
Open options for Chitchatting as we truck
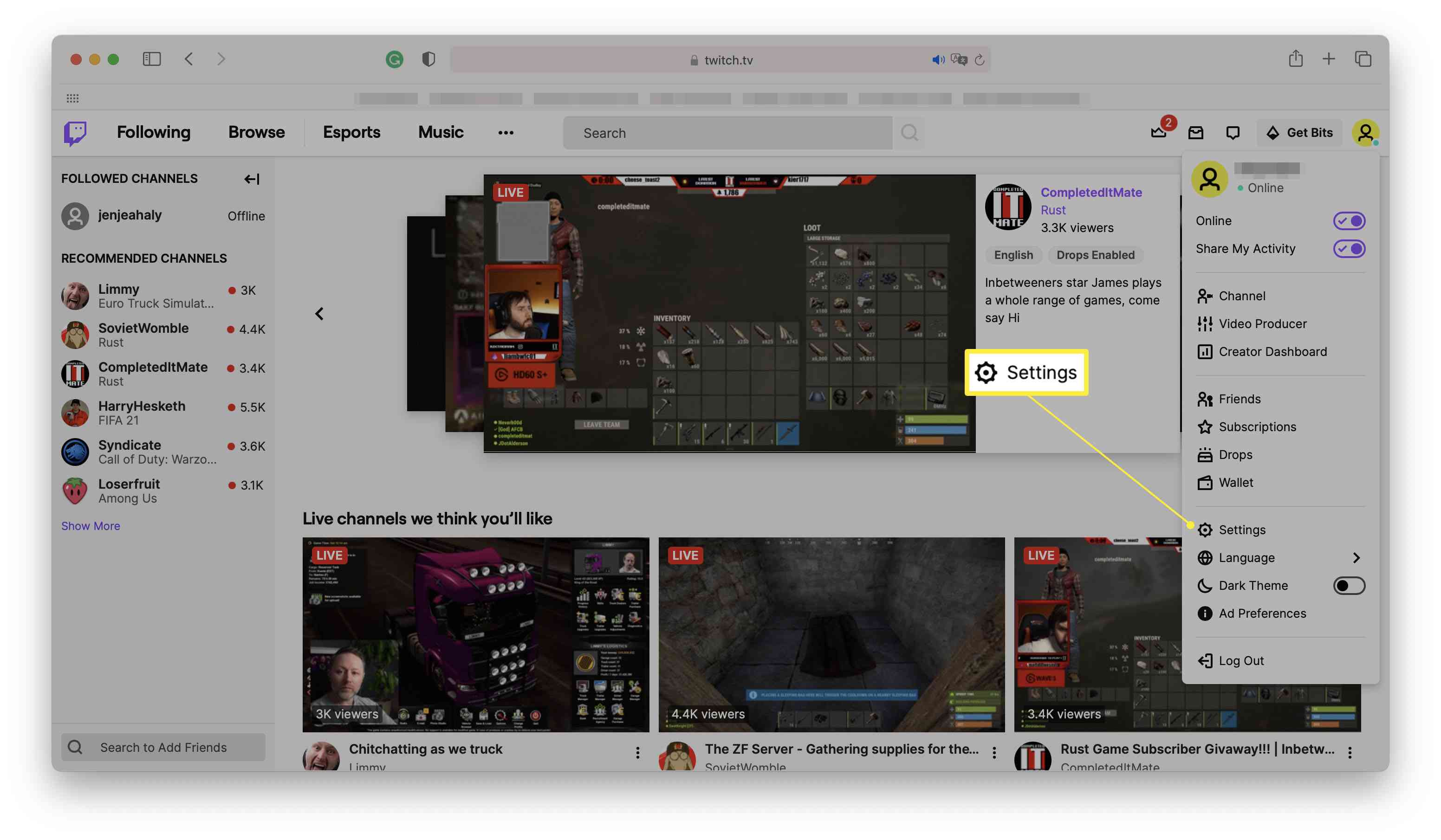[x=637, y=752]
